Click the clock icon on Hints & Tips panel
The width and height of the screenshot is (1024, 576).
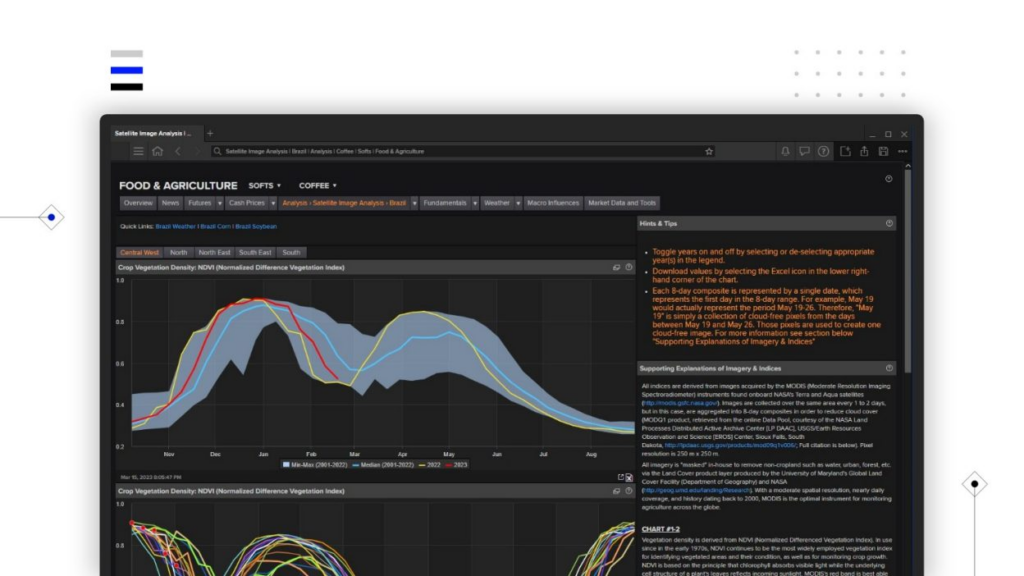tap(888, 222)
